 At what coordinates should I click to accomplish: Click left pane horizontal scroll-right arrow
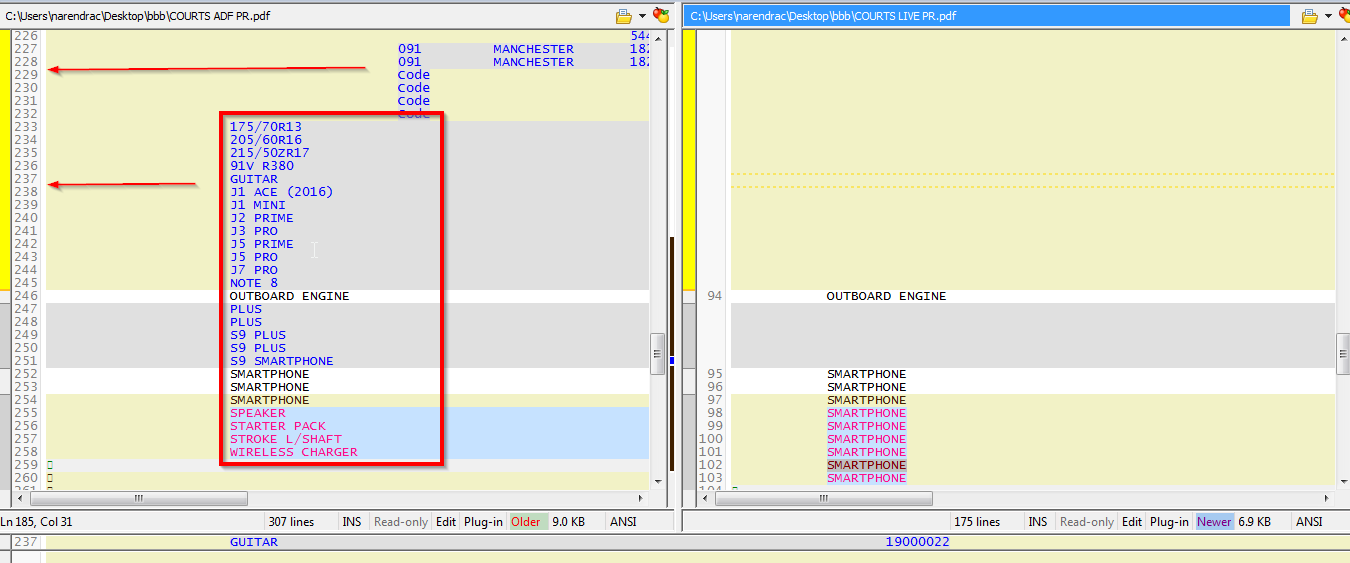[x=643, y=498]
